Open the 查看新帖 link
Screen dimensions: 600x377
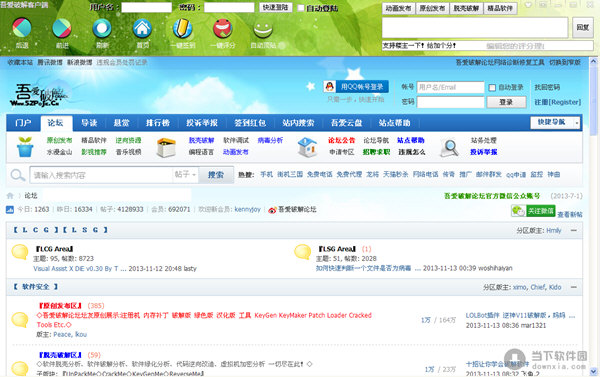click(x=570, y=215)
